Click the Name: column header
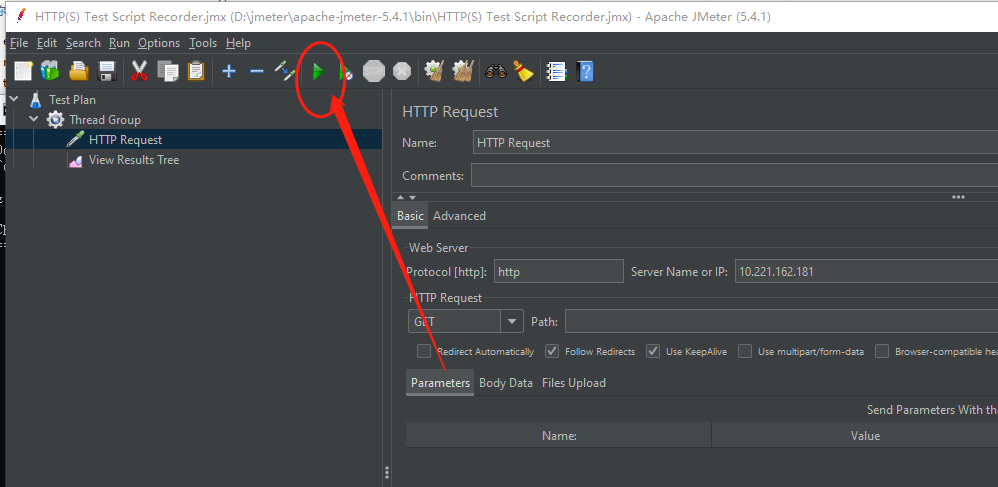 pyautogui.click(x=558, y=435)
